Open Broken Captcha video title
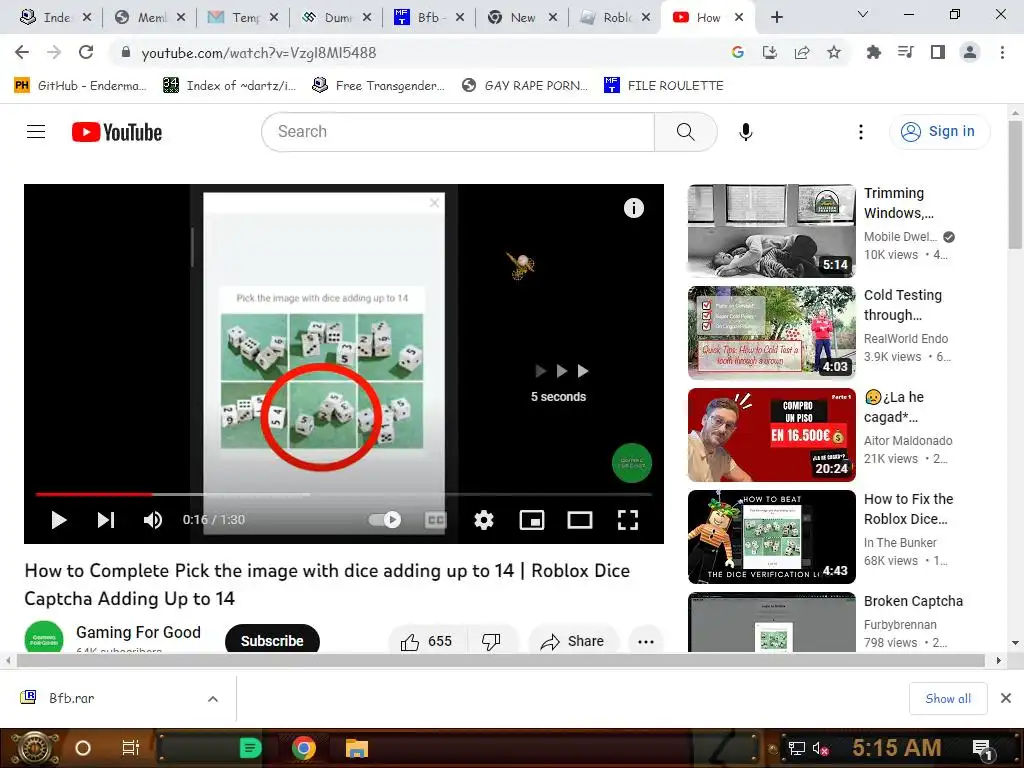 pyautogui.click(x=913, y=601)
